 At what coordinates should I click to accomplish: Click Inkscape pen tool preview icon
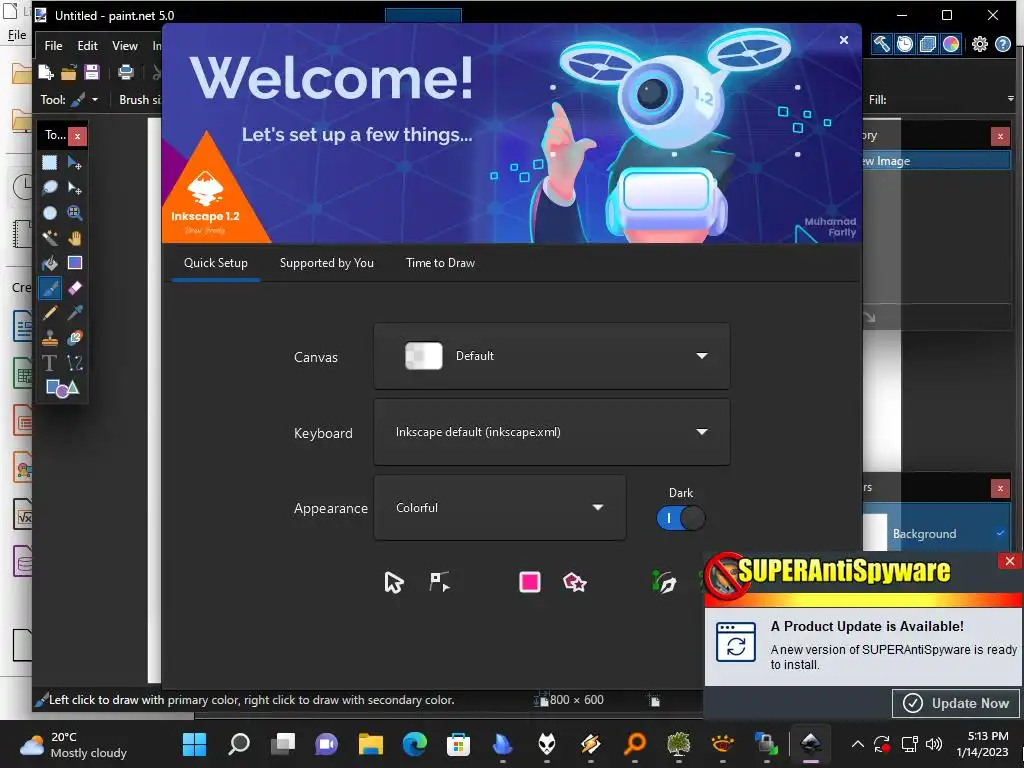click(664, 582)
